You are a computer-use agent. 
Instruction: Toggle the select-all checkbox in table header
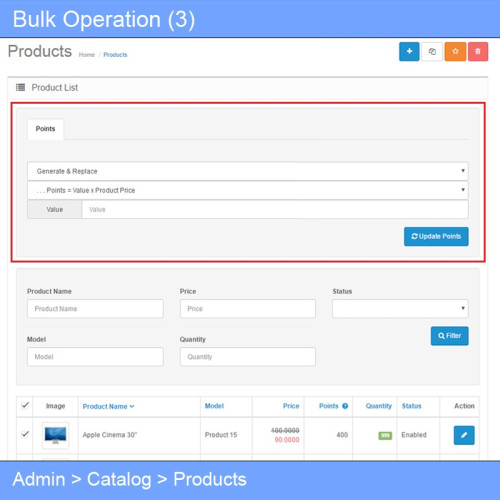tap(25, 405)
